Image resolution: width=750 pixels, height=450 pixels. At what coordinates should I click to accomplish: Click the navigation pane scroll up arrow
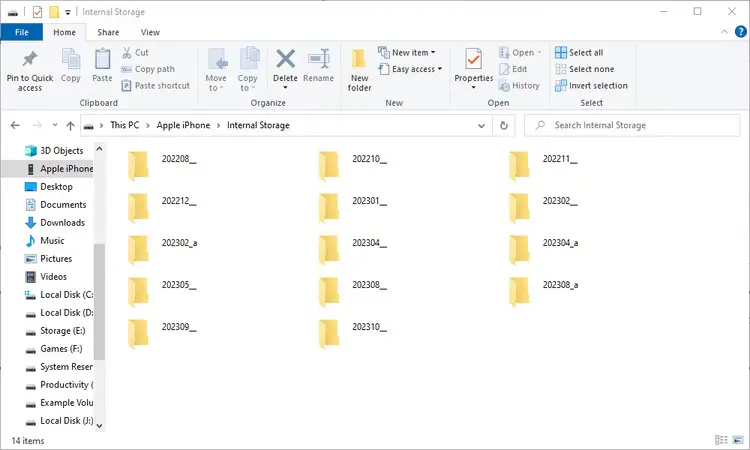tap(99, 149)
